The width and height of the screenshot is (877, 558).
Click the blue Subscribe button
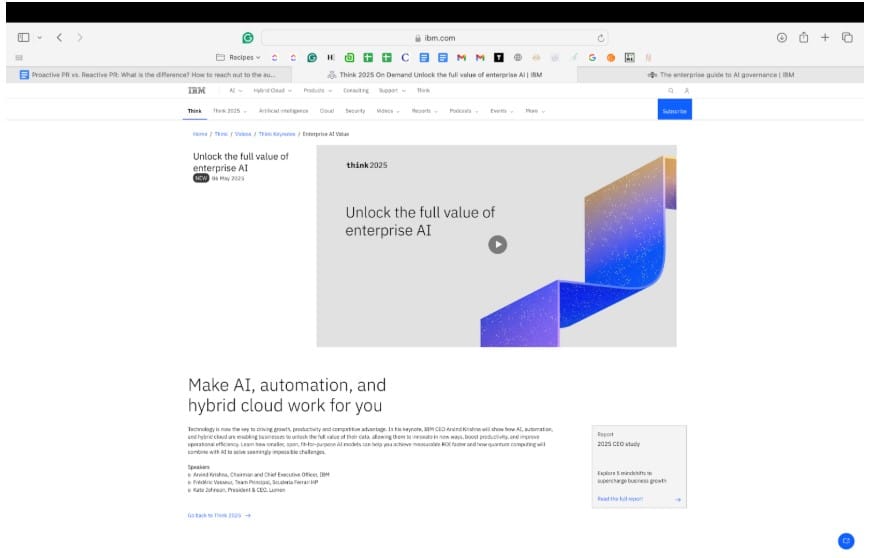674,111
